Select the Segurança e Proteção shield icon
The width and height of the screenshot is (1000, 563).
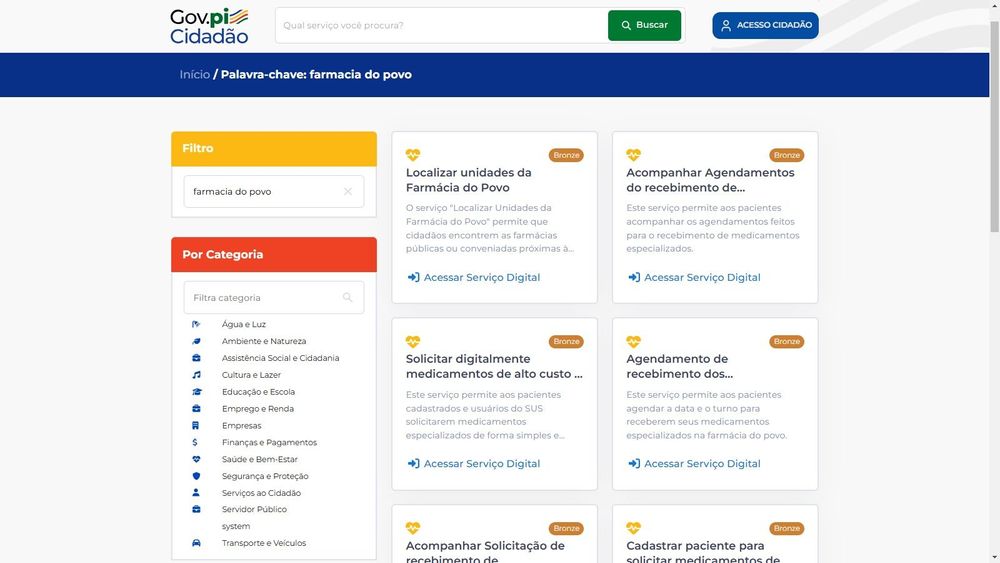pyautogui.click(x=196, y=476)
